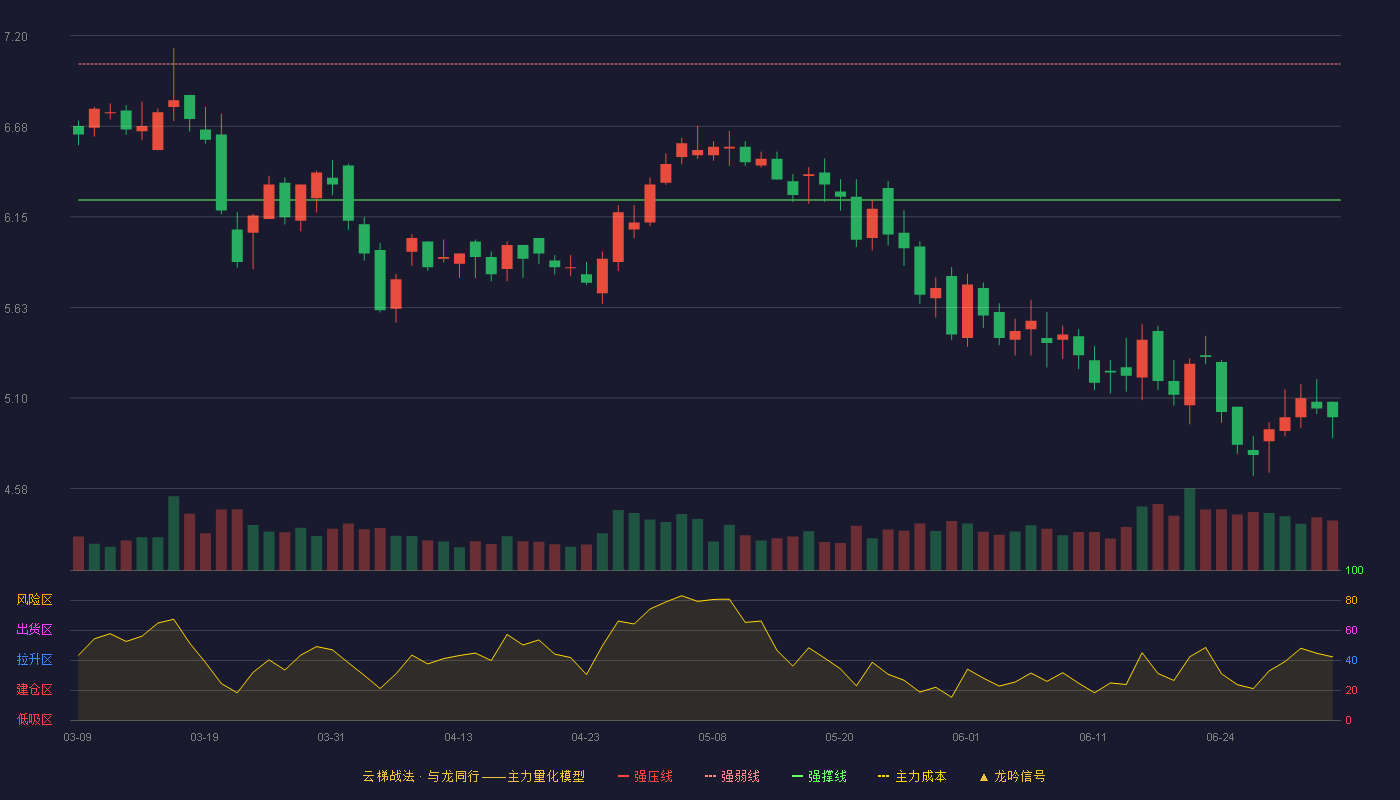This screenshot has width=1400, height=800.
Task: Click the 云梯战法 model title legend entry
Action: coord(474,776)
